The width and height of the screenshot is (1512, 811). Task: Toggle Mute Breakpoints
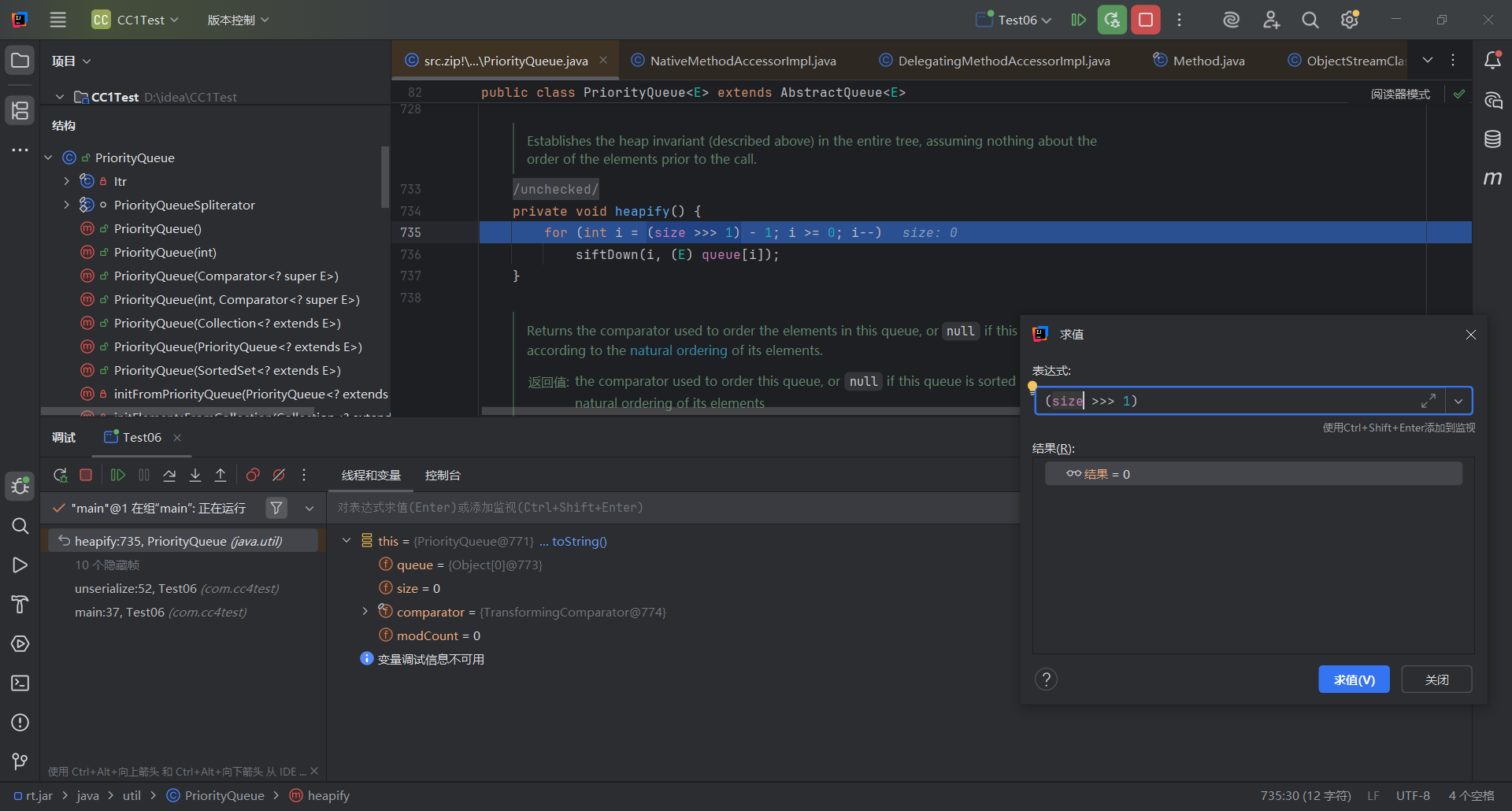[x=279, y=475]
